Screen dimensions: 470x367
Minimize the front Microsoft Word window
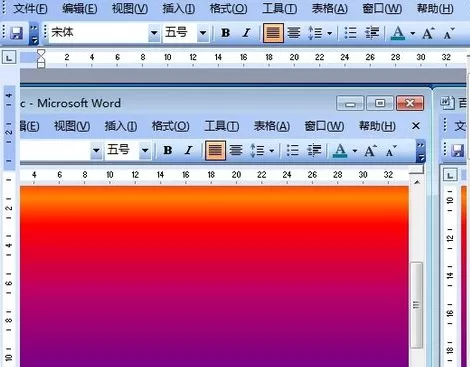pos(350,103)
